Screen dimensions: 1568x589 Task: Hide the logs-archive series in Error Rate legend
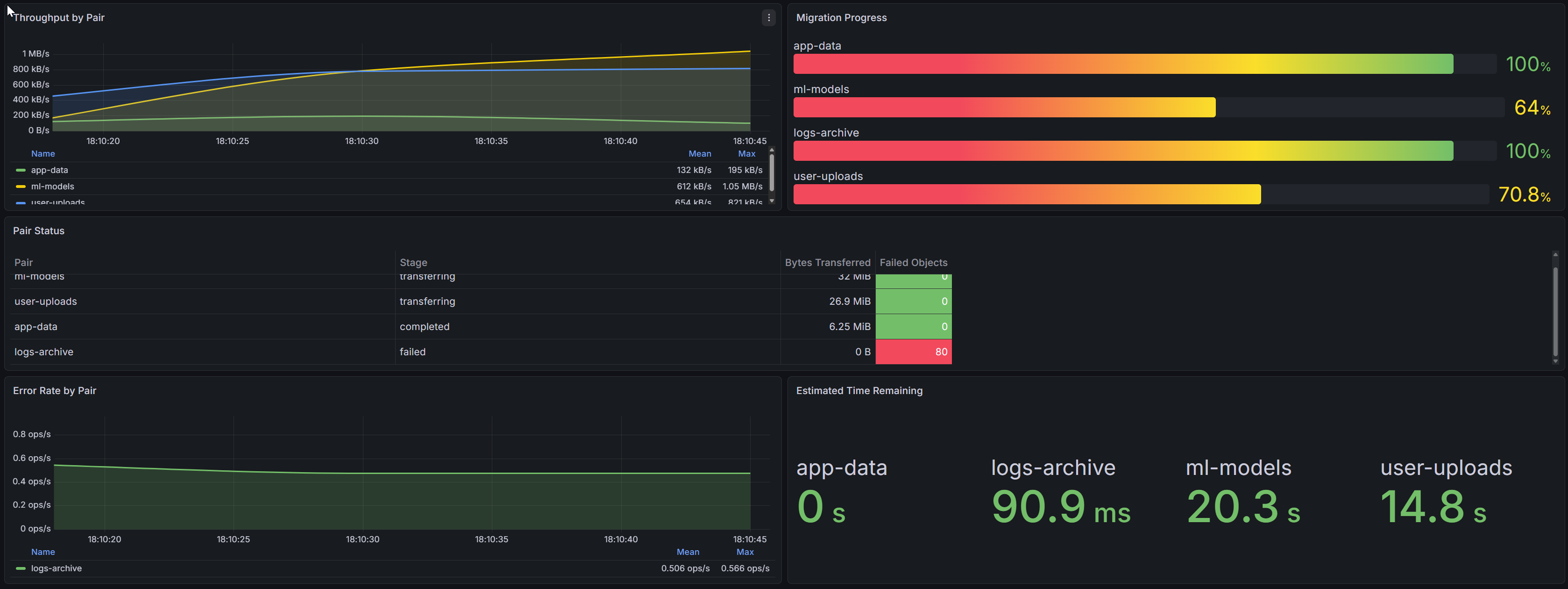coord(56,567)
